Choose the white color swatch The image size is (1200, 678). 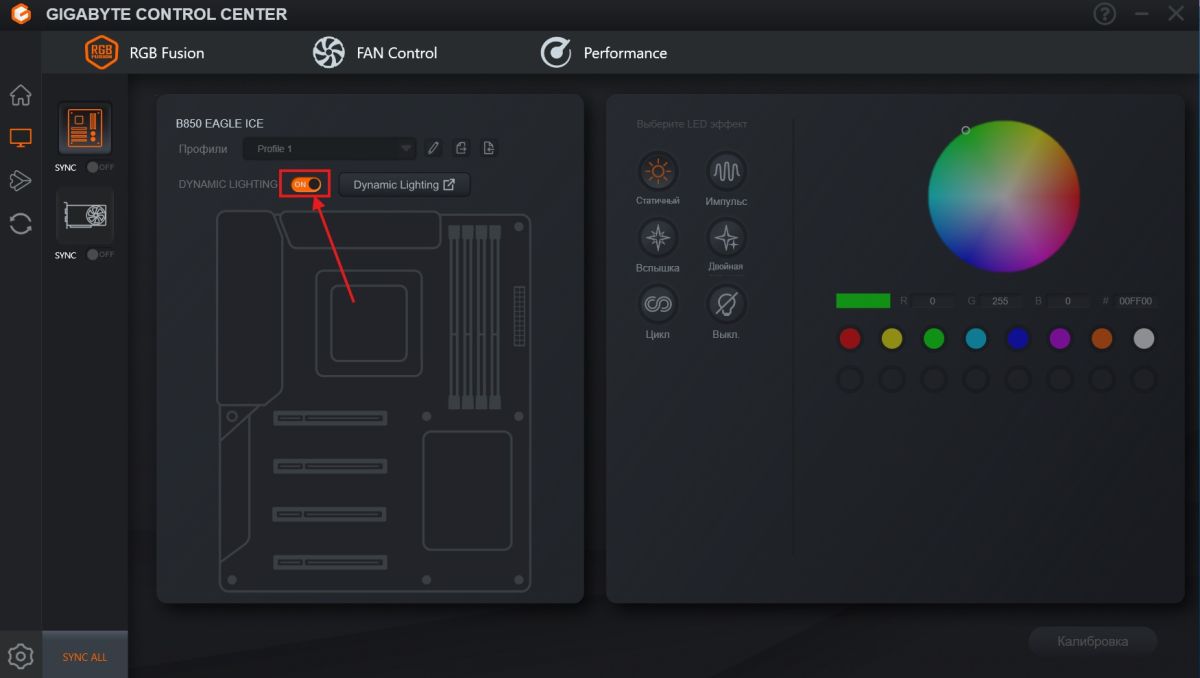click(1144, 339)
